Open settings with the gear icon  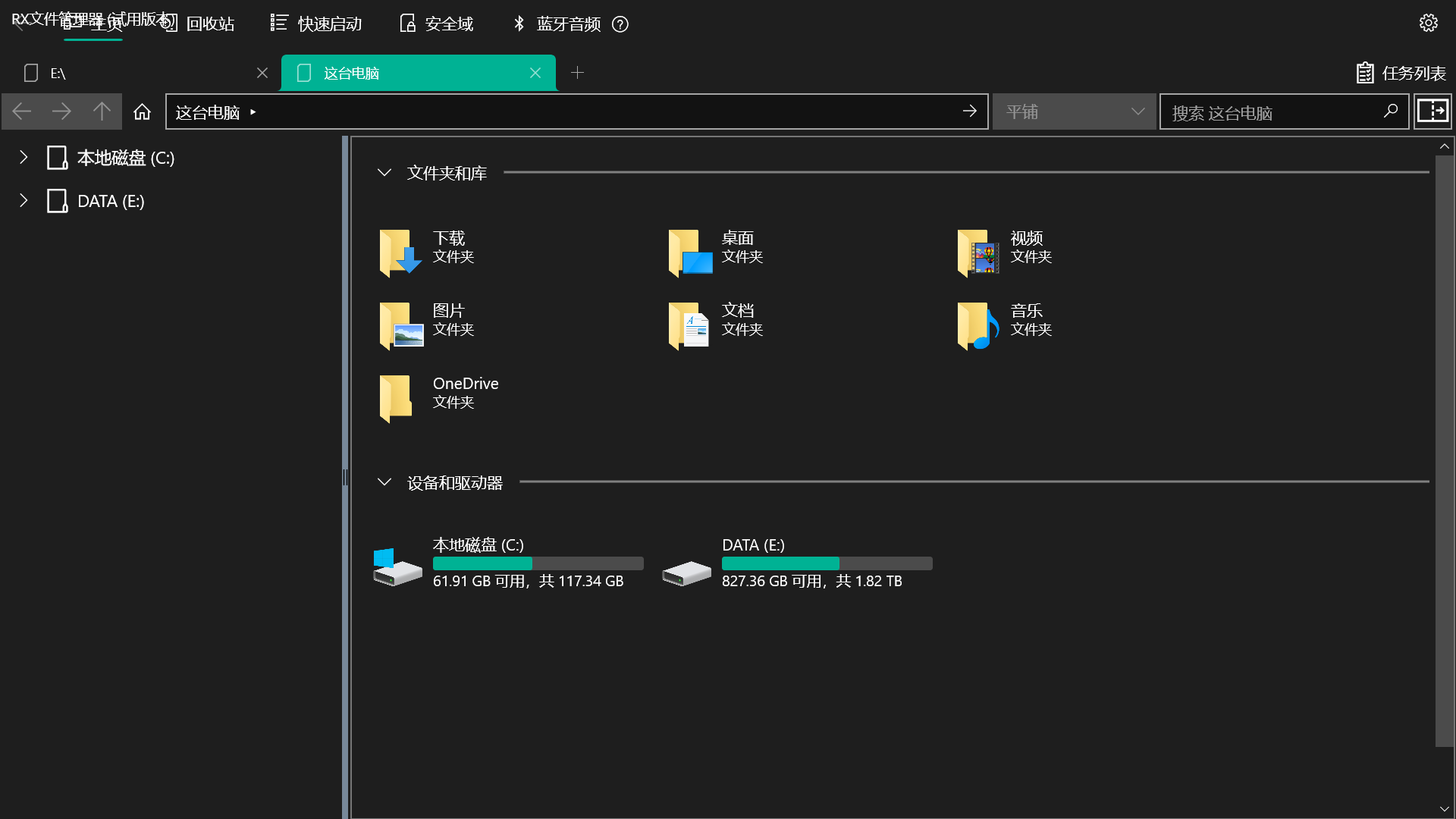(1429, 23)
